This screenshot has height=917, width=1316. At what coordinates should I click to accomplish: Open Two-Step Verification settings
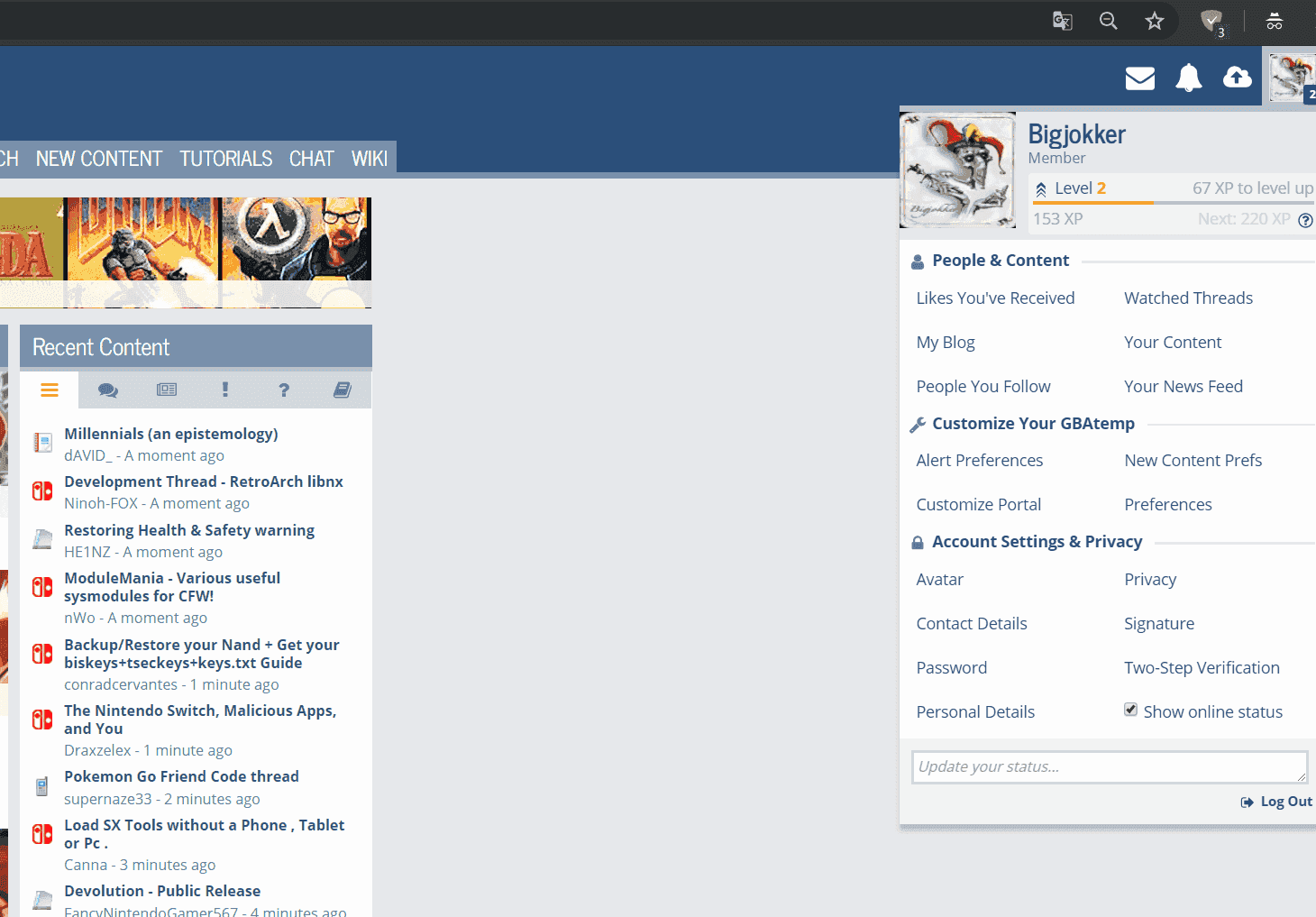coord(1202,668)
